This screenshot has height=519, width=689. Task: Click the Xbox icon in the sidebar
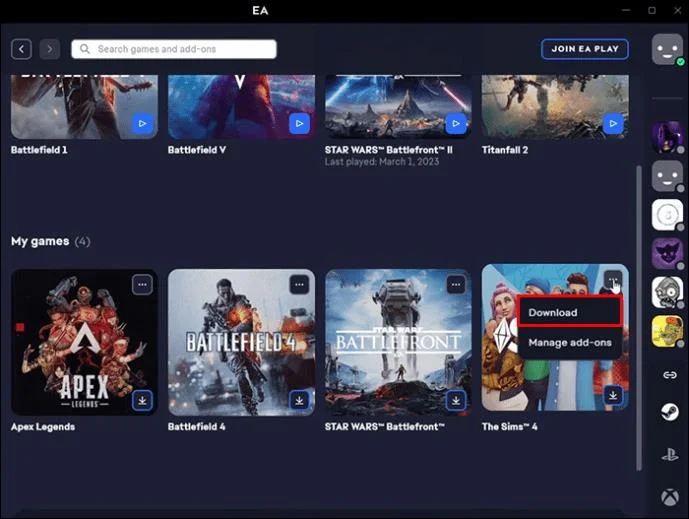[667, 496]
